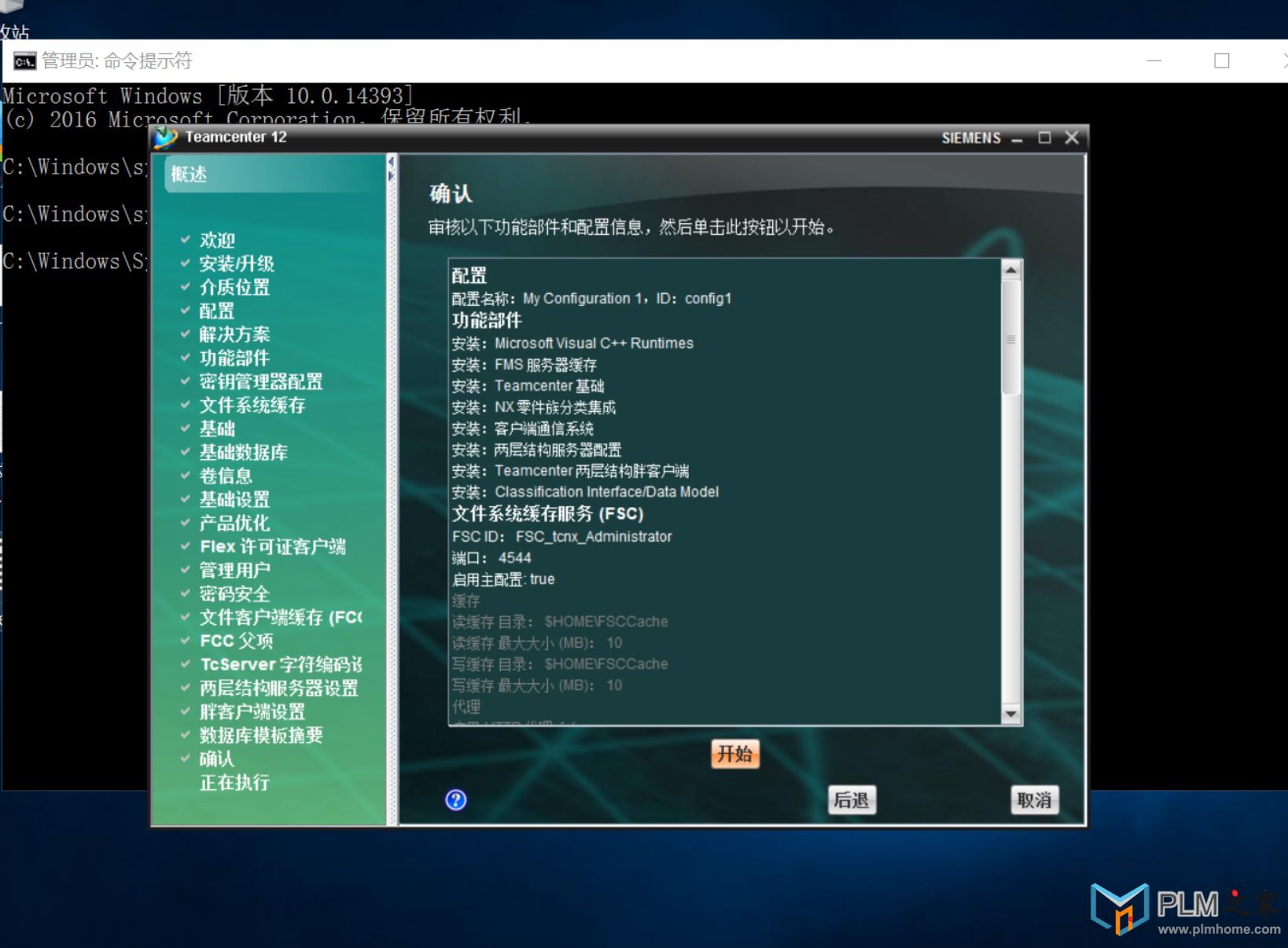Select the 基础数据库 step in sidebar

[244, 452]
